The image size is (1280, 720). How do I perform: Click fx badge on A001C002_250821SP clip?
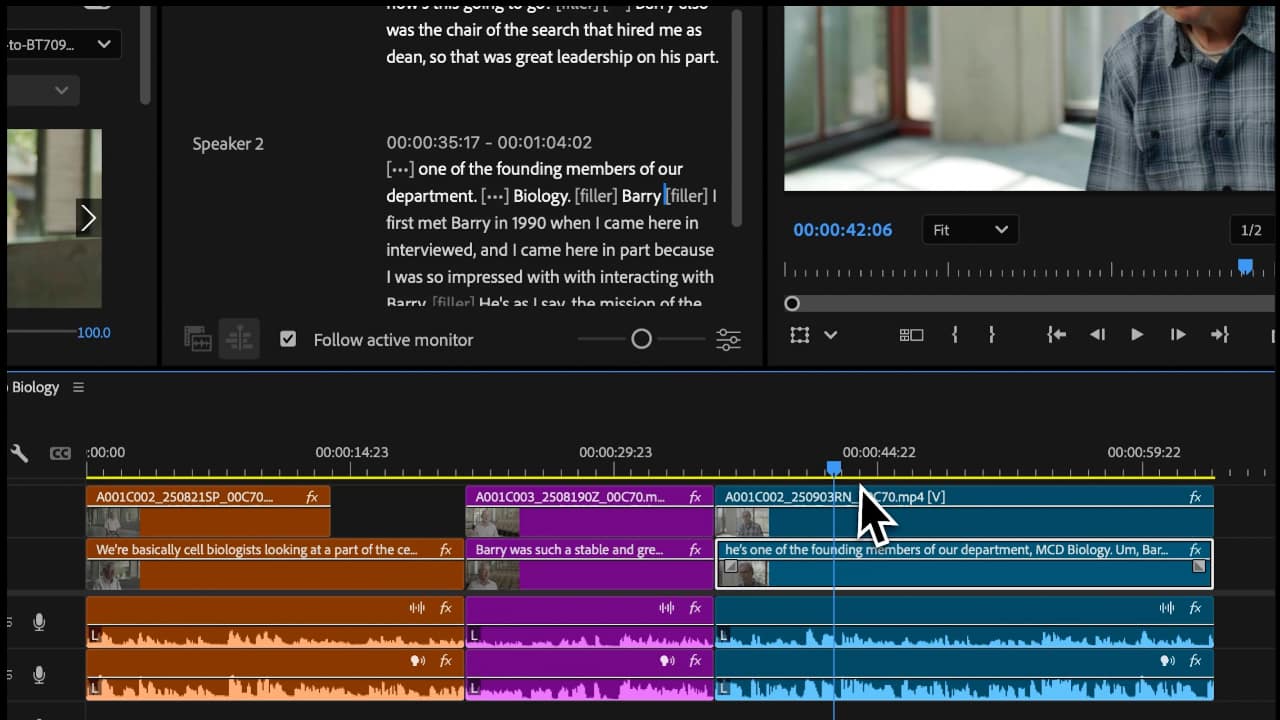tap(312, 497)
